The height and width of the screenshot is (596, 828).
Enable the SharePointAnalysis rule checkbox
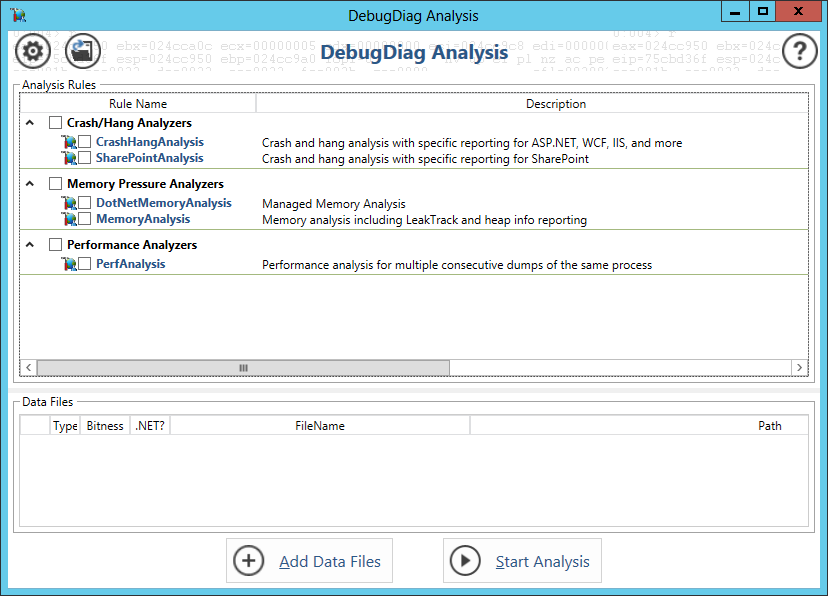[84, 157]
